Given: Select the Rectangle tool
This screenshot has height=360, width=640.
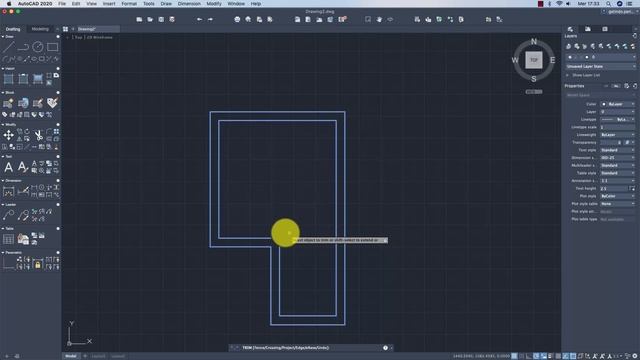Looking at the screenshot, I should pyautogui.click(x=53, y=47).
